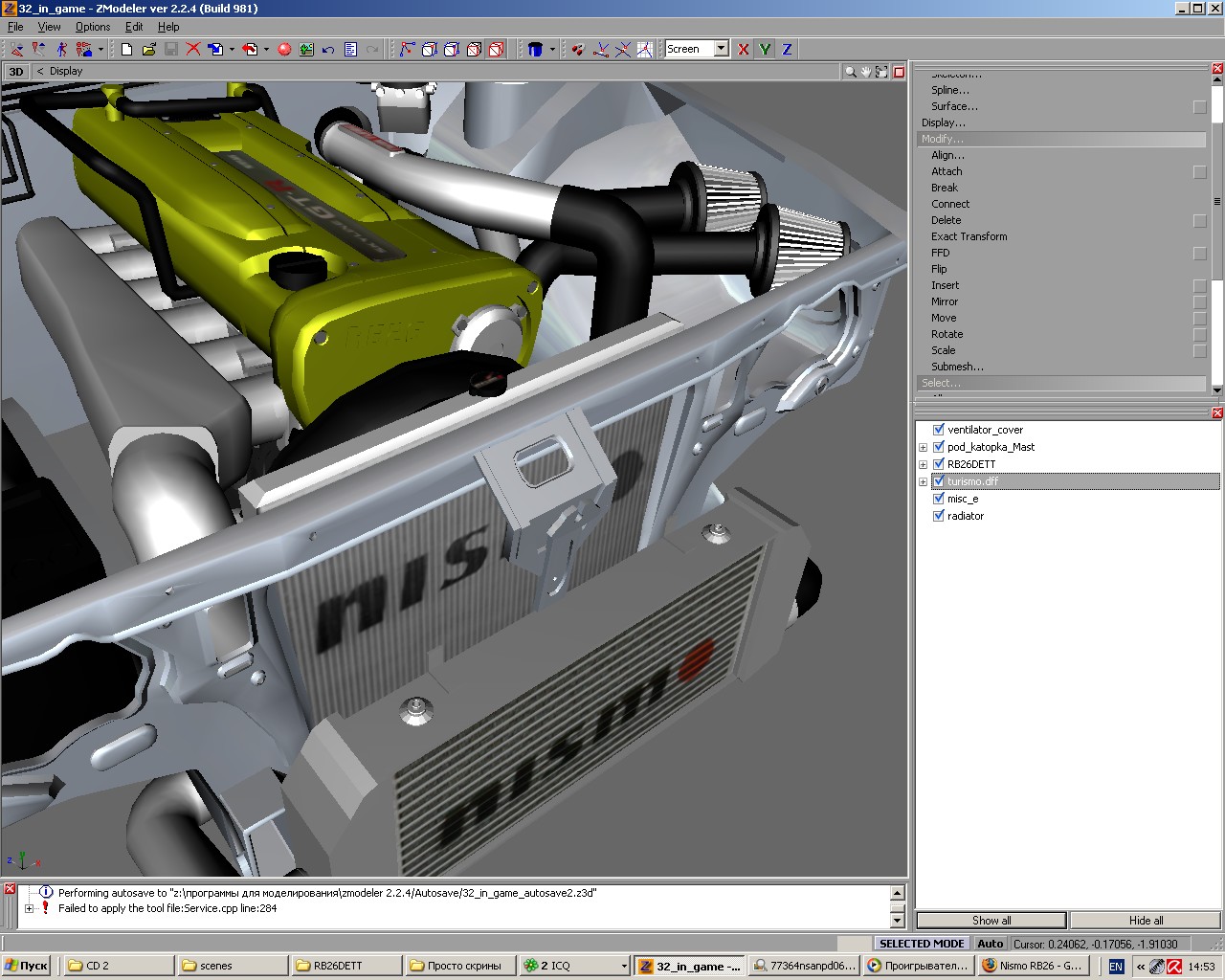Toggle X axis constraint
The width and height of the screenshot is (1225, 980).
pos(743,49)
